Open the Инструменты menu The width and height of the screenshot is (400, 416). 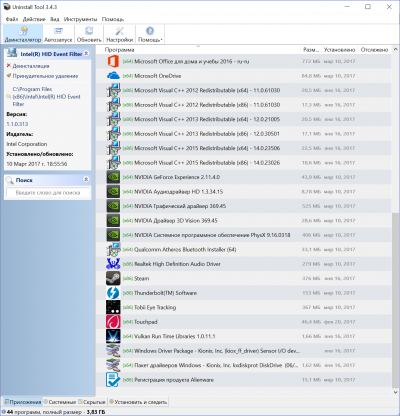click(x=80, y=19)
